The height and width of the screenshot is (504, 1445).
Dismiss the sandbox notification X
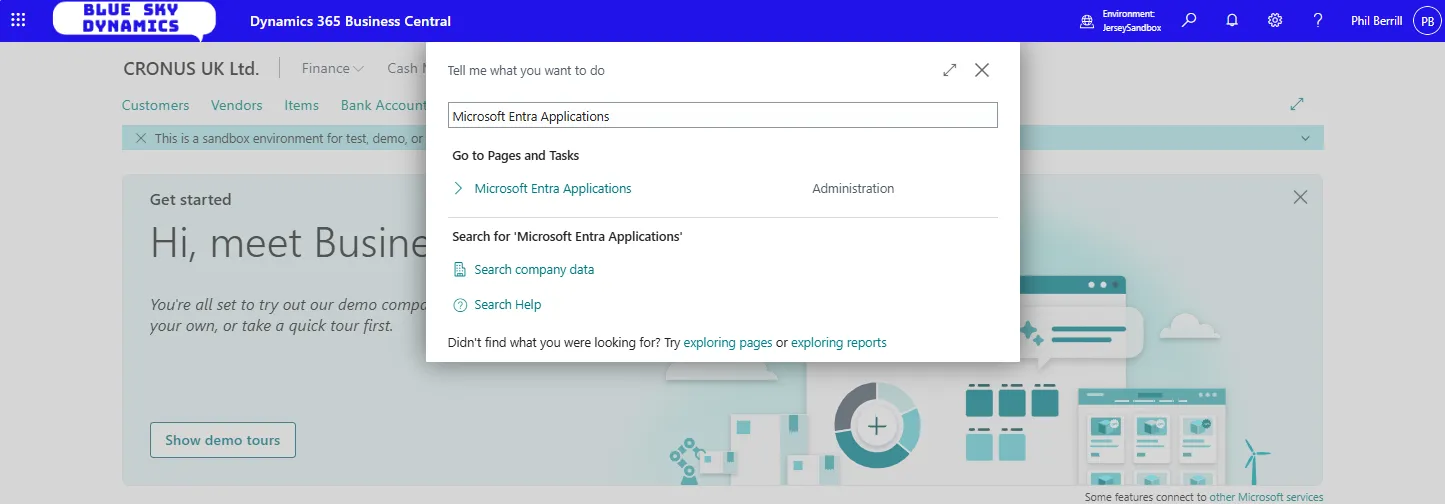coord(140,138)
